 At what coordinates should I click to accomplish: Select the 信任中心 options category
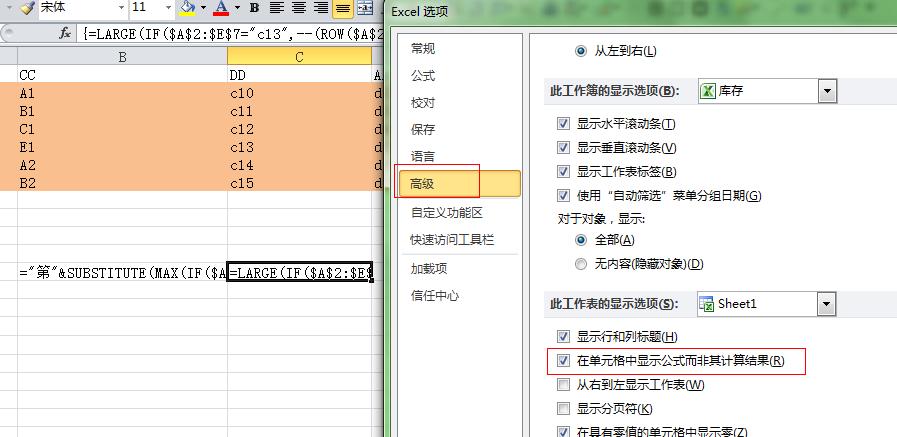pos(435,296)
